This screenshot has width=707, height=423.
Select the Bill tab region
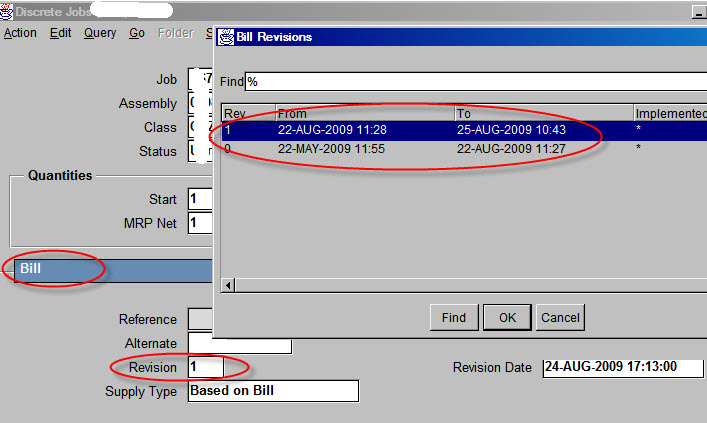113,271
